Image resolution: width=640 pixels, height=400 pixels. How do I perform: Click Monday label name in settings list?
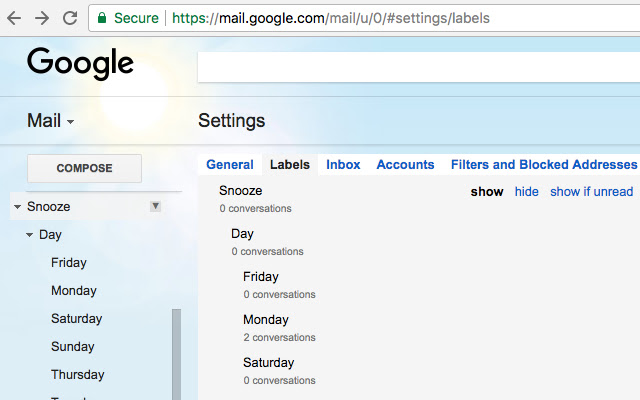(x=266, y=320)
